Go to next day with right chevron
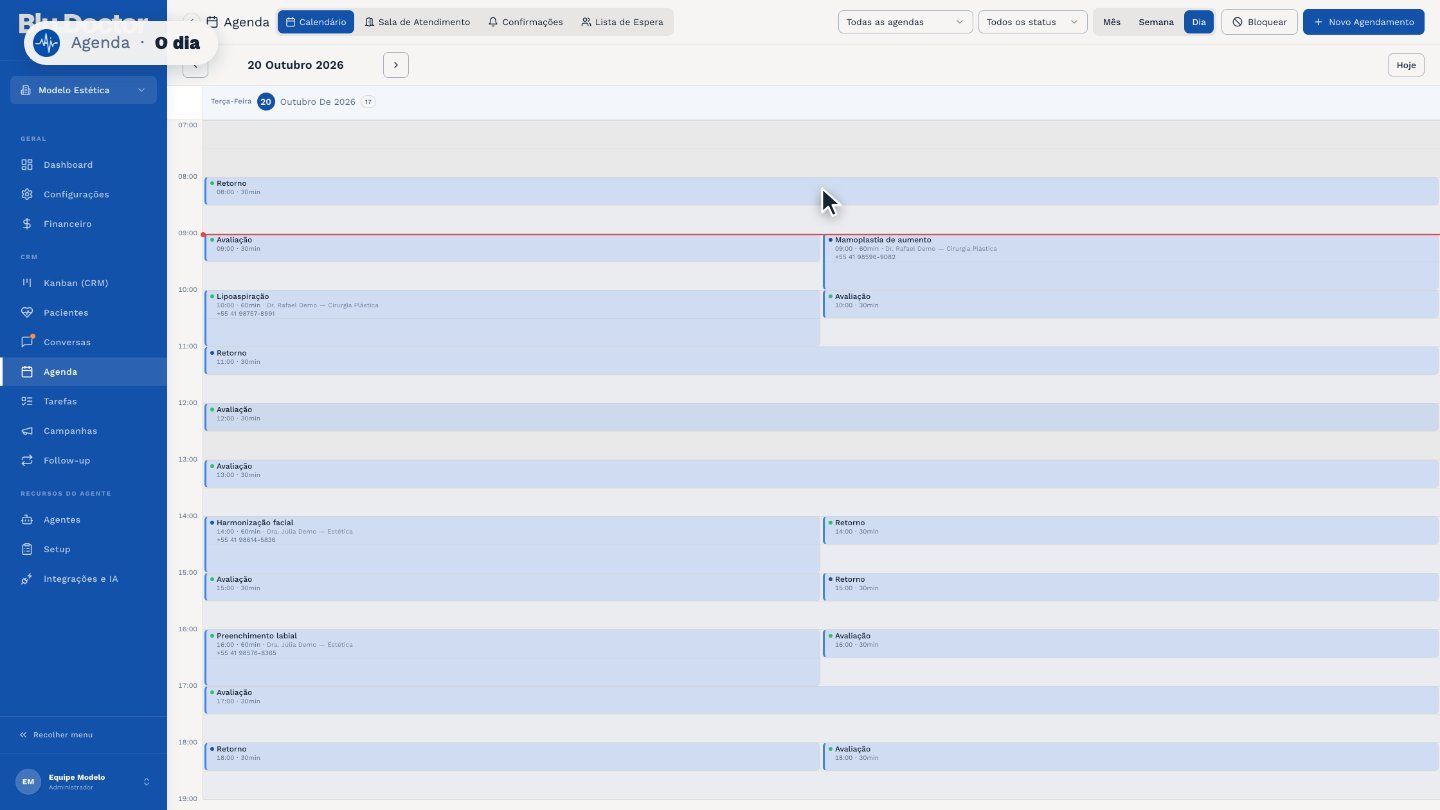Viewport: 1440px width, 810px height. [x=396, y=65]
